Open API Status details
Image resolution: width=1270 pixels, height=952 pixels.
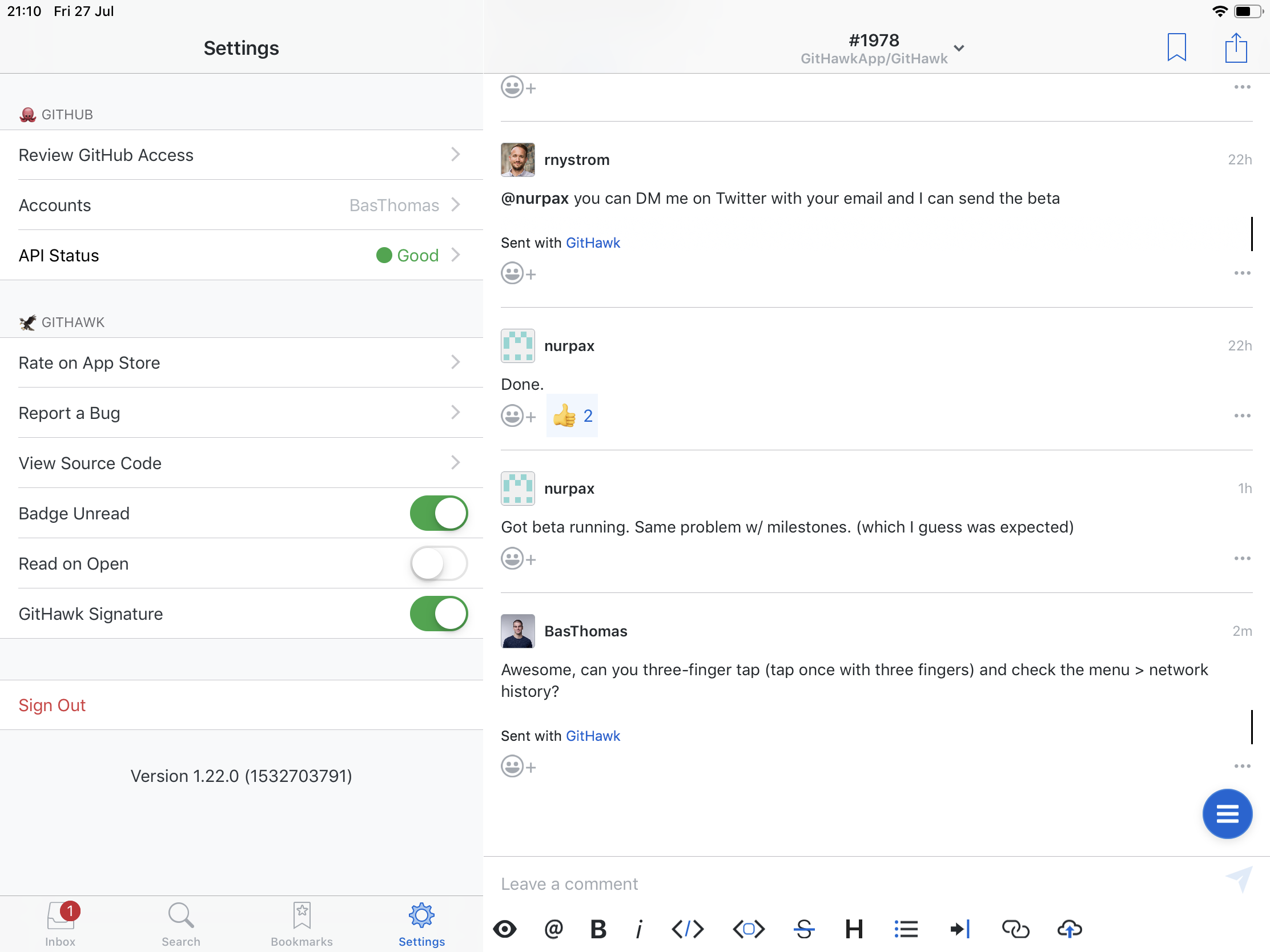click(241, 255)
